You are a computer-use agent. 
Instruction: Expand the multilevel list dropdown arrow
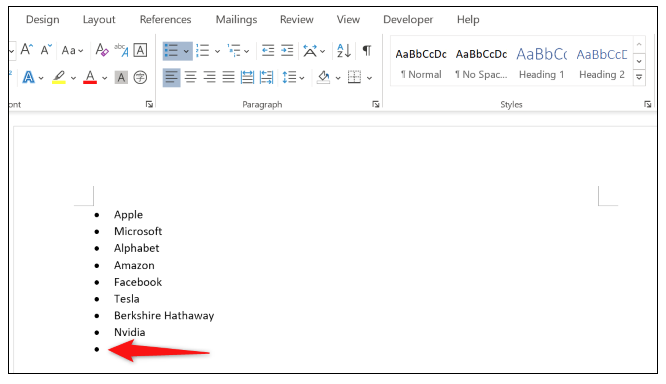(x=247, y=51)
